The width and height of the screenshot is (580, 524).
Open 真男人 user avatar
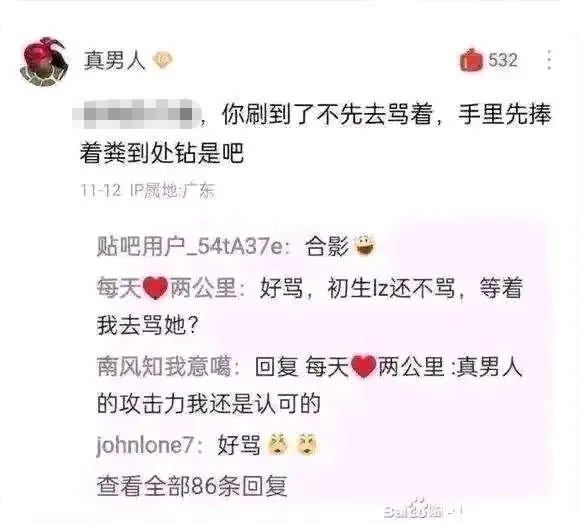(x=44, y=61)
